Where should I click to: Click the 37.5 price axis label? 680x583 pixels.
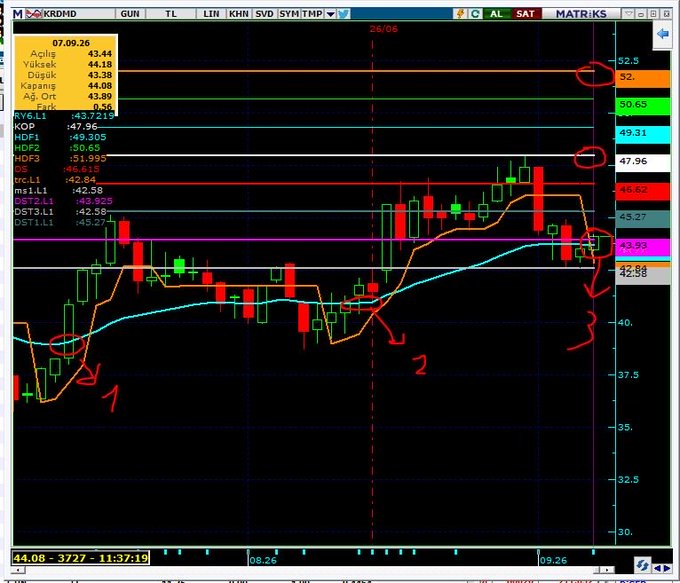point(628,375)
